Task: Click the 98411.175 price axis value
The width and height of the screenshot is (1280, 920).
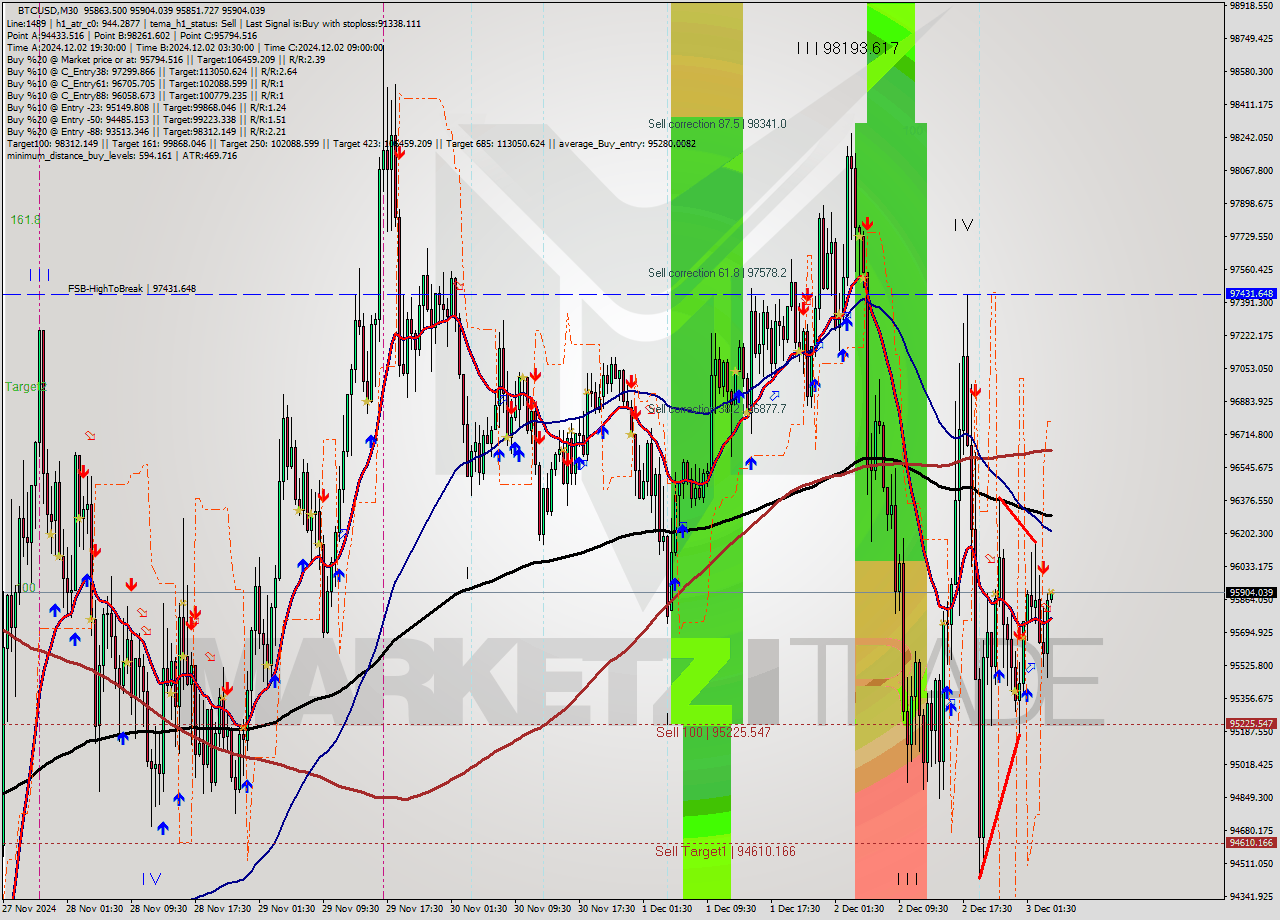Action: point(1251,105)
